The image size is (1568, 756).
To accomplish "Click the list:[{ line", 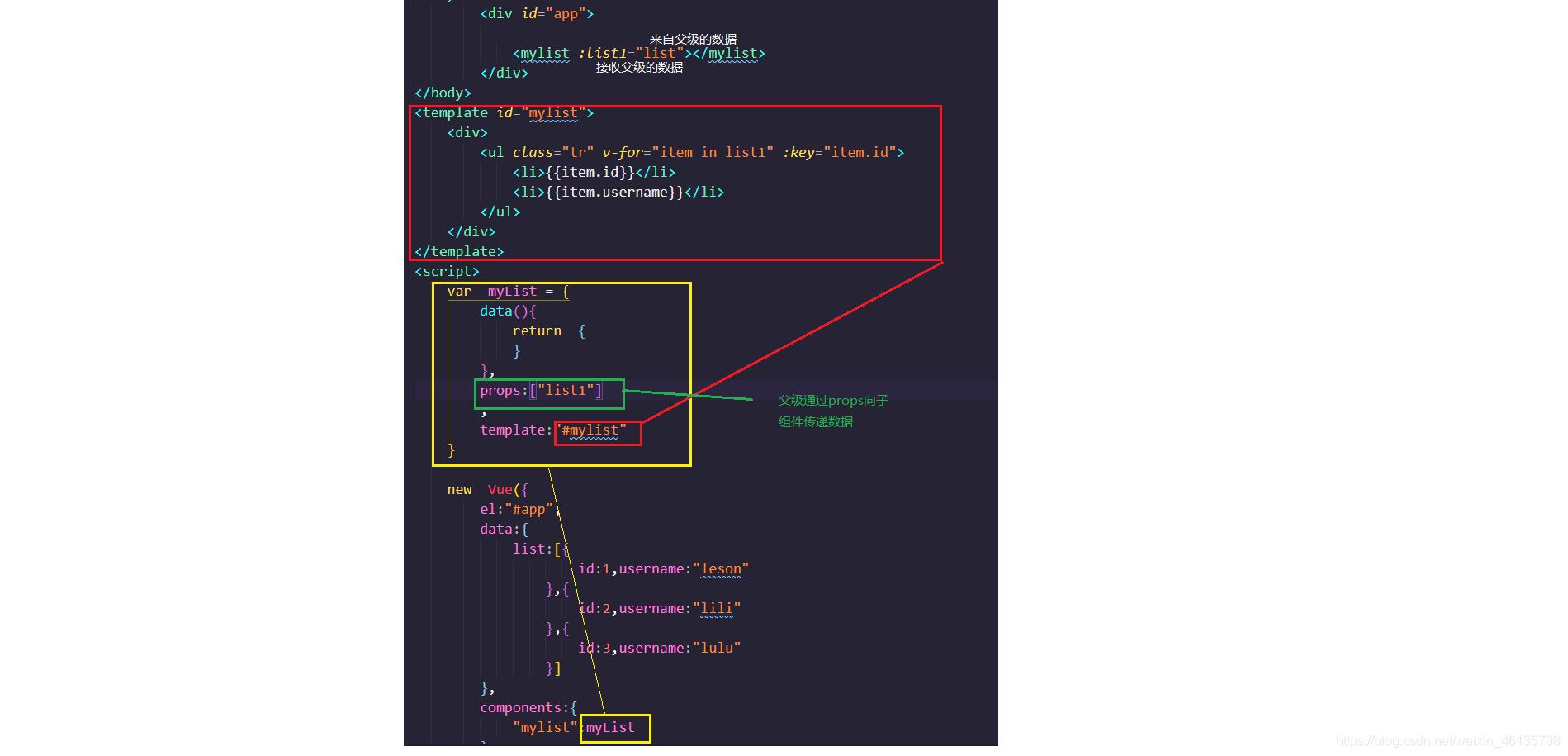I will [541, 549].
